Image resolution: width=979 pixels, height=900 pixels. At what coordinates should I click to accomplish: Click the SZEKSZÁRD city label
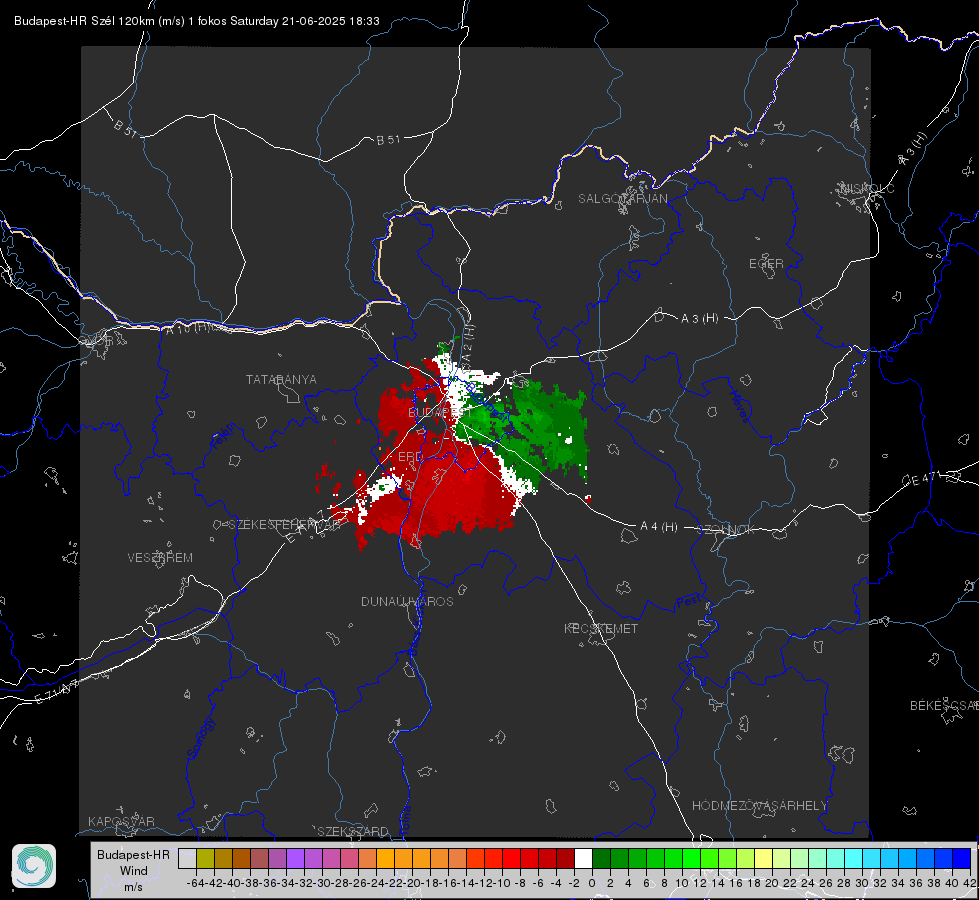coord(353,831)
